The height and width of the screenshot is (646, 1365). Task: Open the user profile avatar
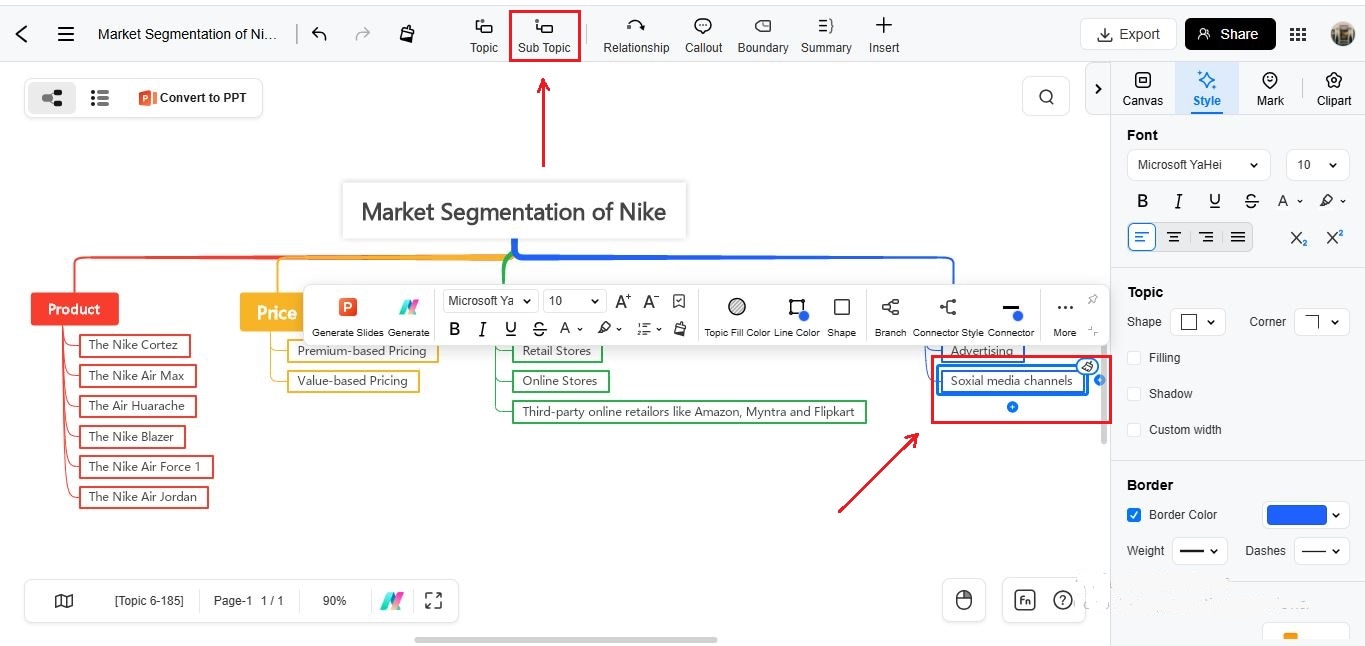pos(1342,34)
